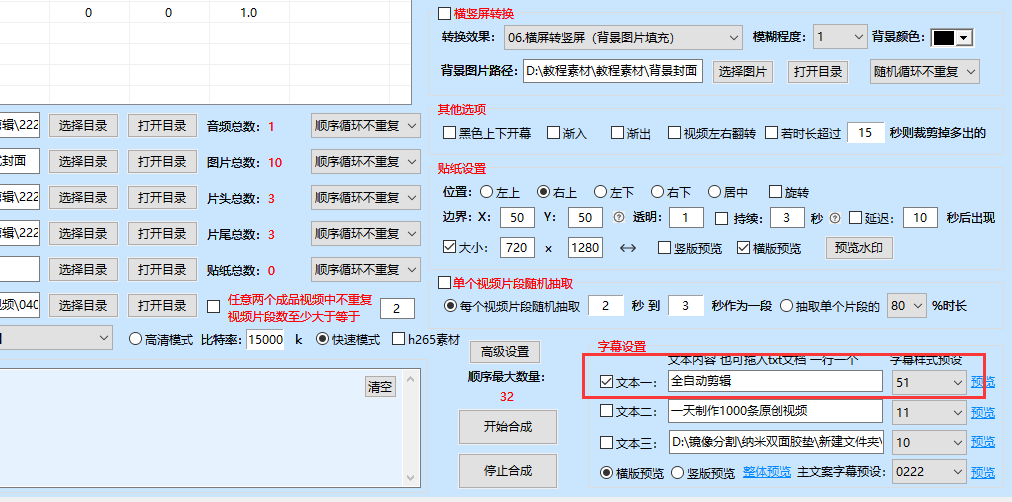Enable 文本三 checkbox
The width and height of the screenshot is (1012, 502).
point(606,443)
